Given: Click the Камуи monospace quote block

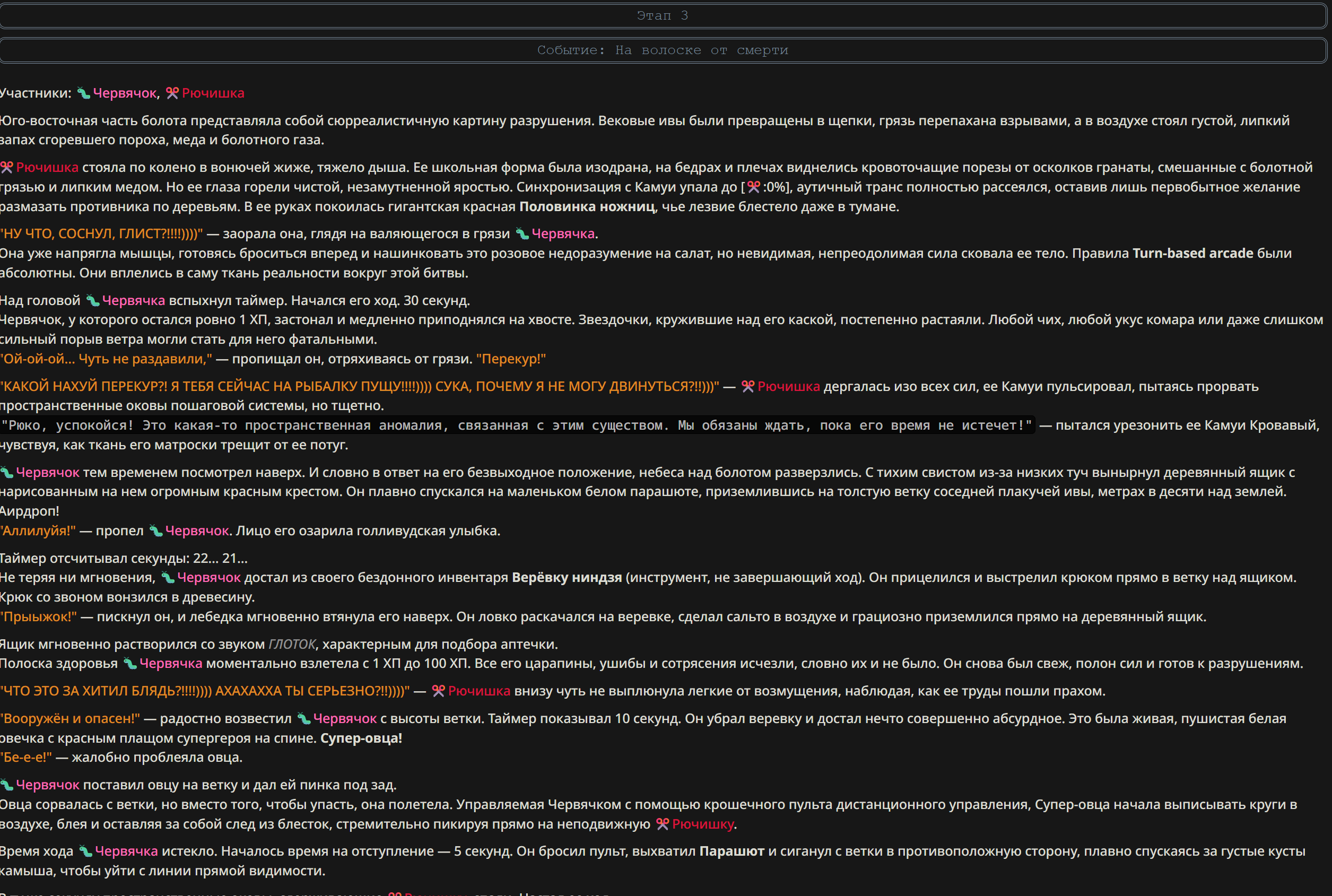Looking at the screenshot, I should pyautogui.click(x=517, y=425).
